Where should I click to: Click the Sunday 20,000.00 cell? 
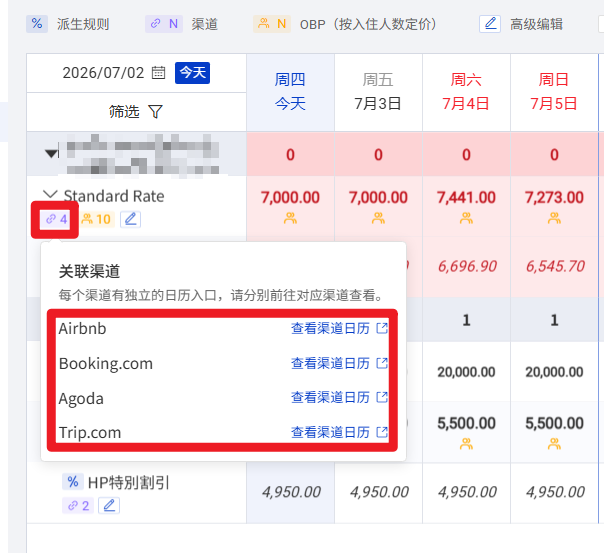[x=554, y=372]
